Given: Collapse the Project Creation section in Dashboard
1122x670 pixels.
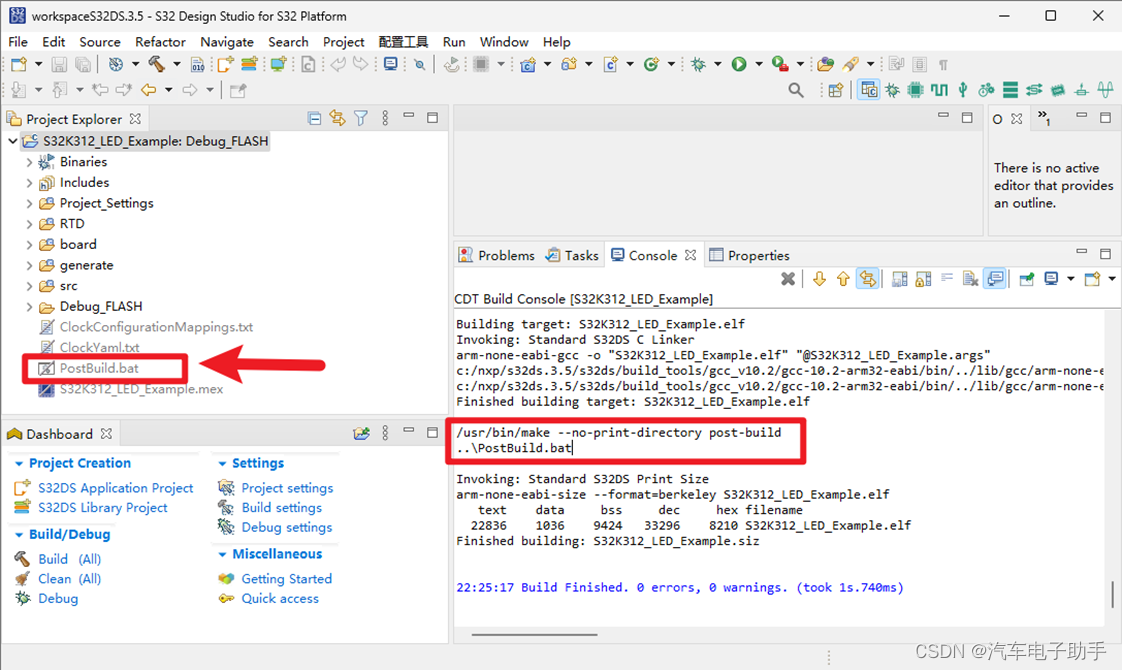Looking at the screenshot, I should click(x=19, y=464).
